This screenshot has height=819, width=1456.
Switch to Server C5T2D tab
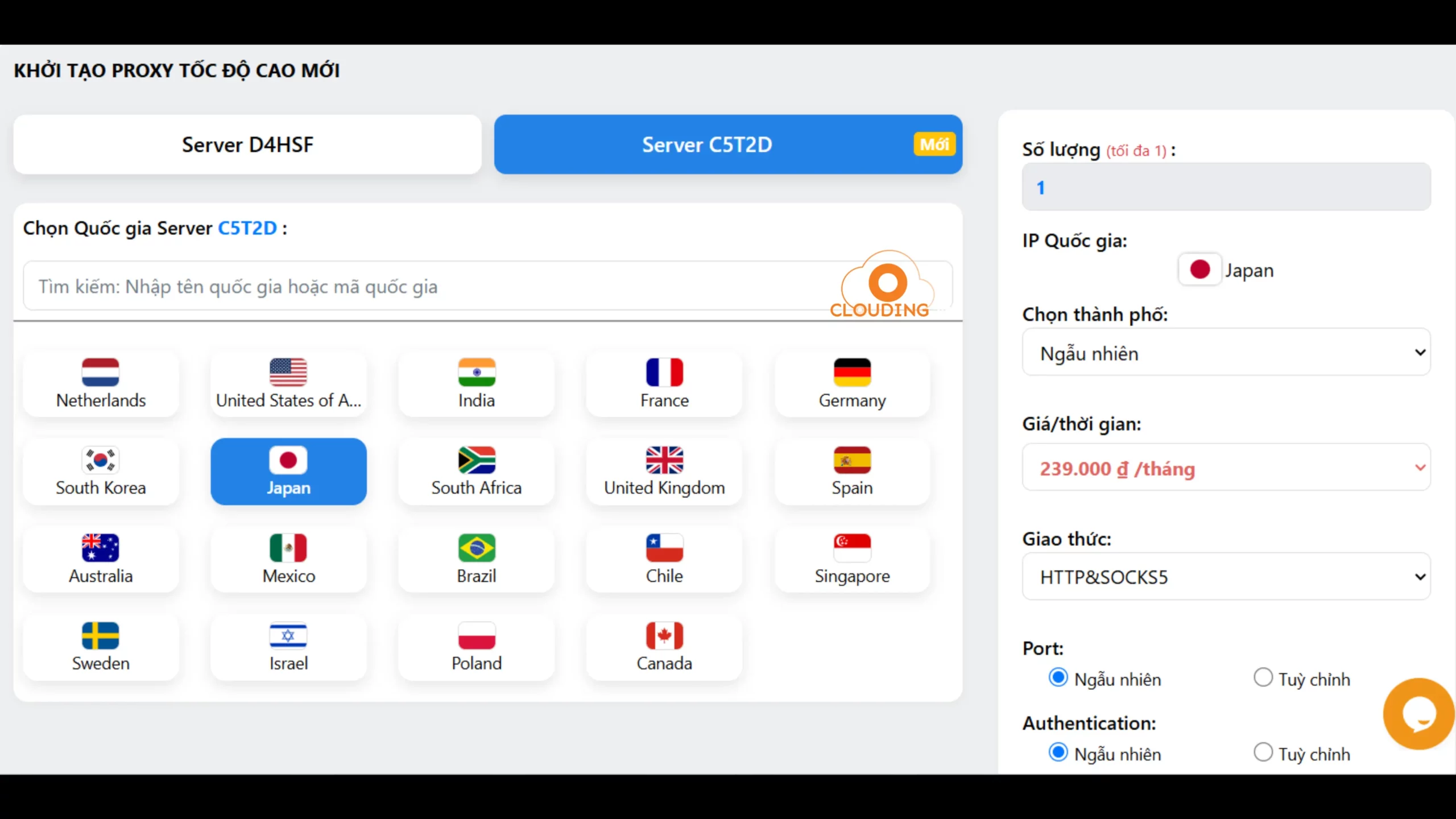point(706,144)
